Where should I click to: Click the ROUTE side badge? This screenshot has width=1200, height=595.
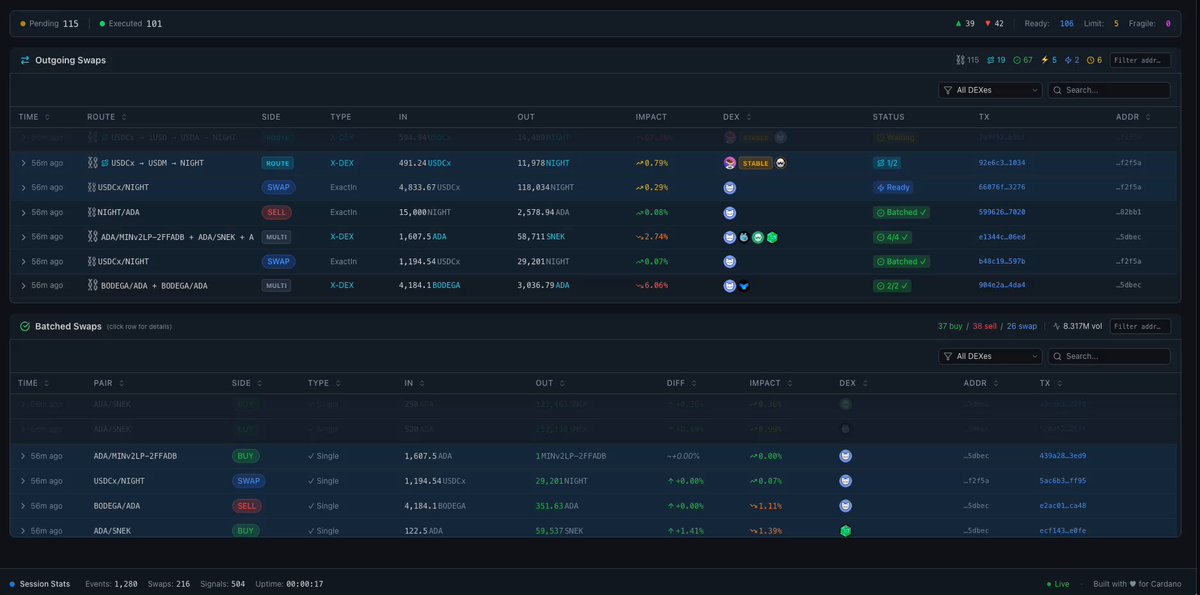coord(277,163)
